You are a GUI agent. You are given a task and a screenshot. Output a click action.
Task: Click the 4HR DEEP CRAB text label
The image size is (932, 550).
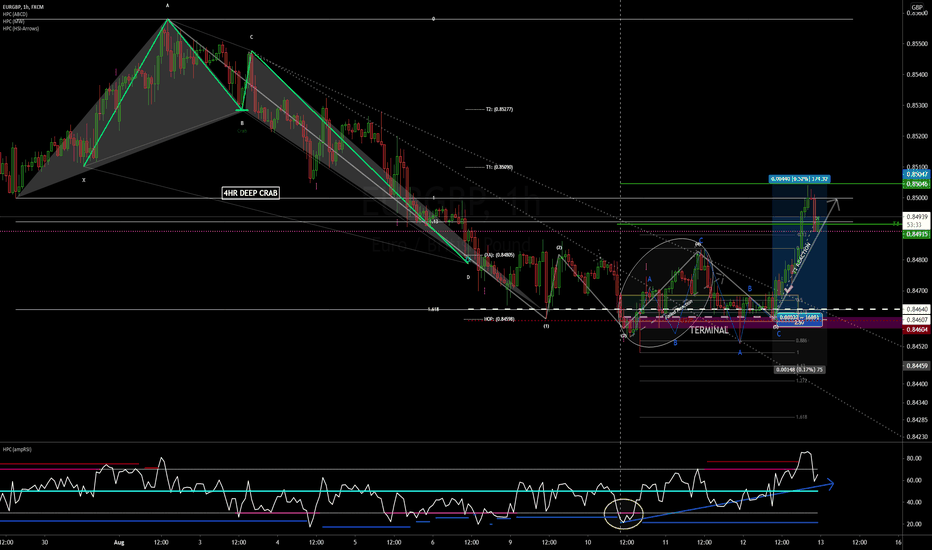[x=250, y=193]
